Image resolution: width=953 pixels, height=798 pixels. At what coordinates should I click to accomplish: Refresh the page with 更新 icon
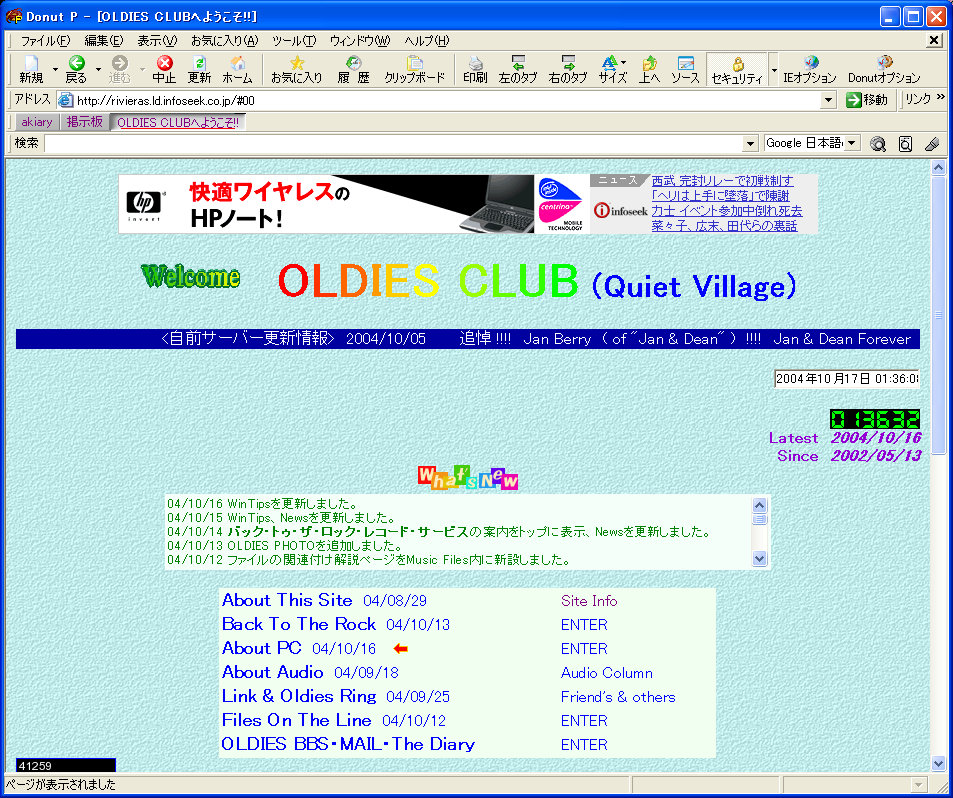[200, 69]
